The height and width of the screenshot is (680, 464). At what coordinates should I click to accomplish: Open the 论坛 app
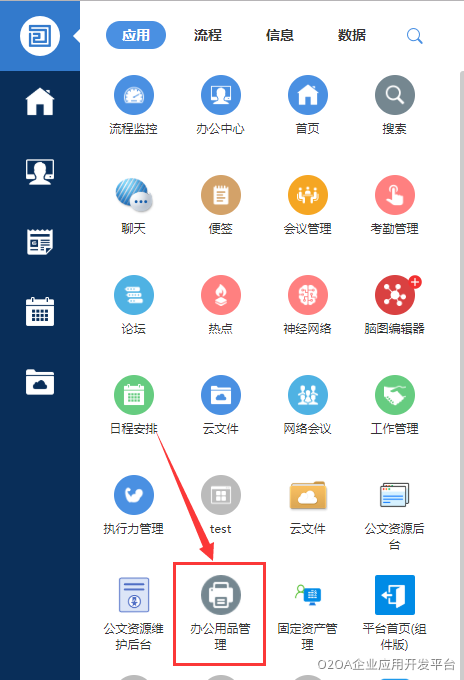(x=134, y=305)
